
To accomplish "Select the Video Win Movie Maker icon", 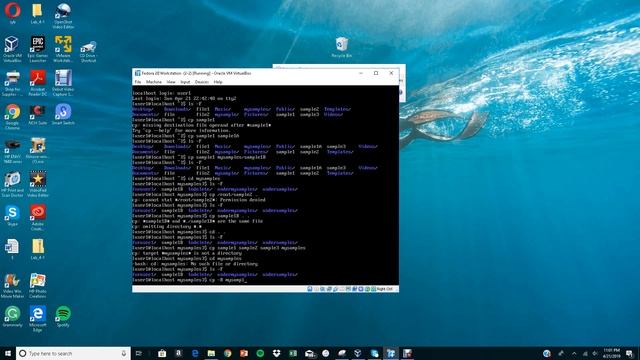I will (12, 286).
